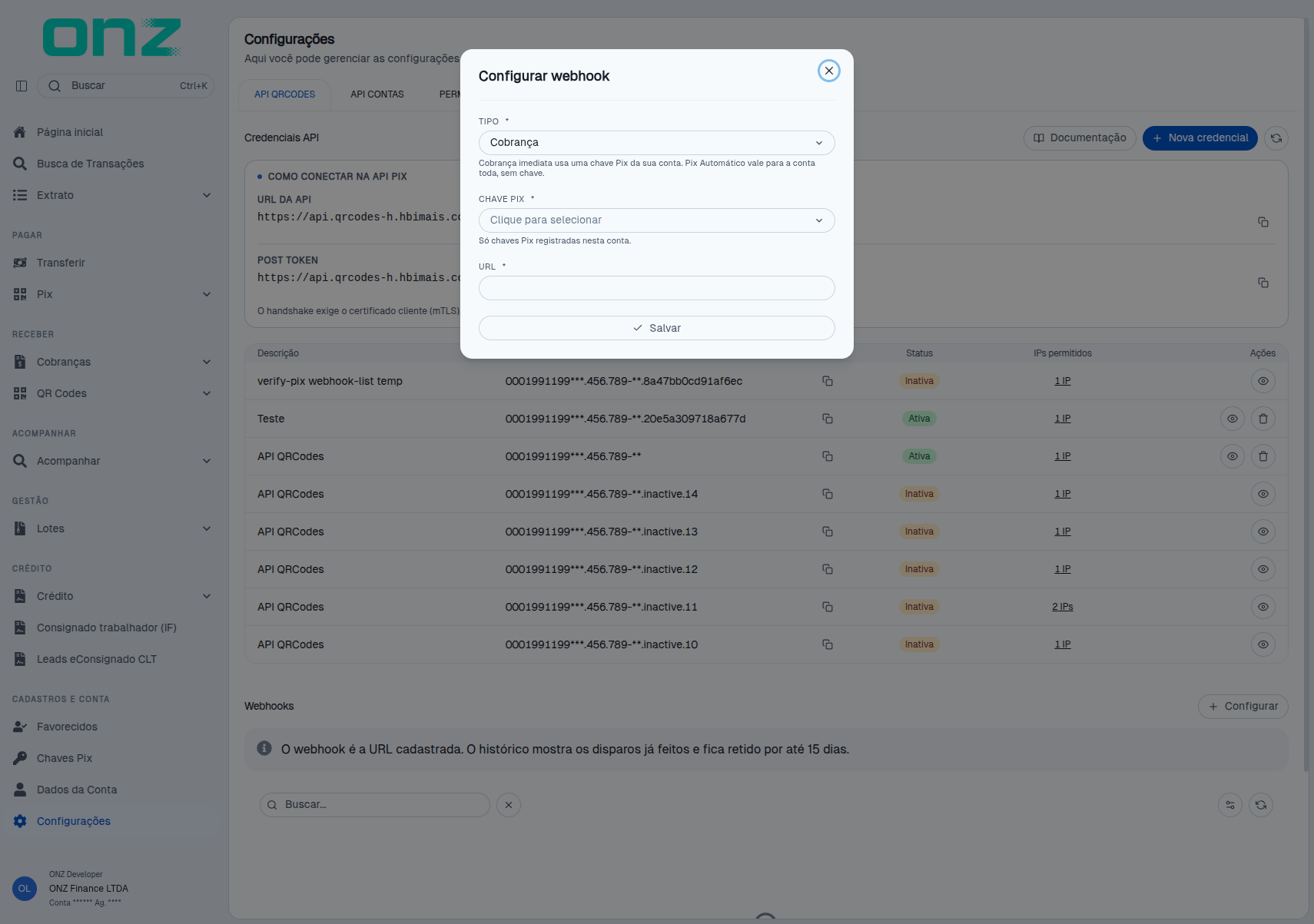This screenshot has height=924, width=1314.
Task: Expand the Lotes submenu
Action: click(113, 528)
